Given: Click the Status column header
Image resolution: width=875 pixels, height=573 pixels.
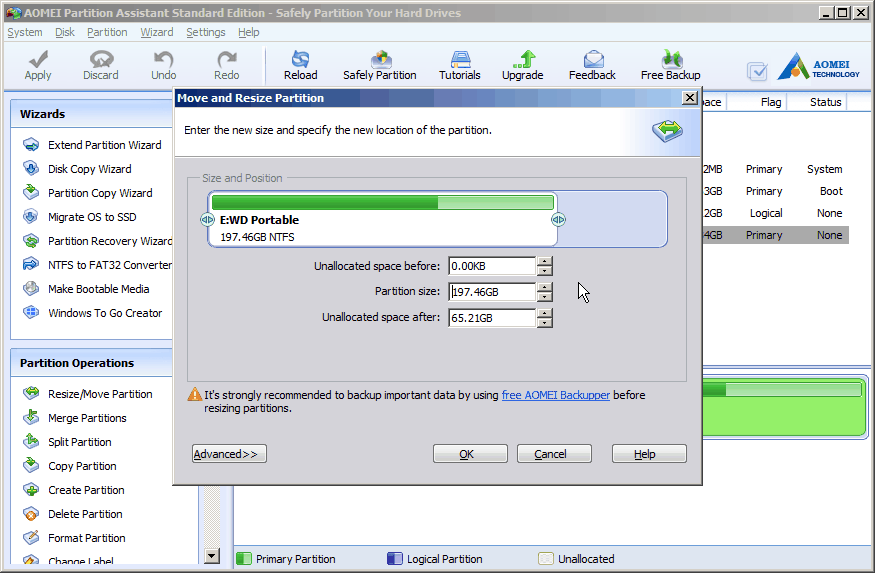Looking at the screenshot, I should (x=825, y=102).
